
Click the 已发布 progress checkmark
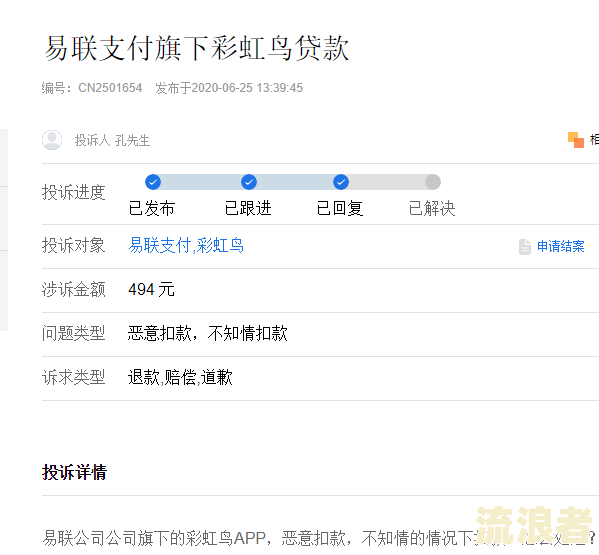(153, 182)
